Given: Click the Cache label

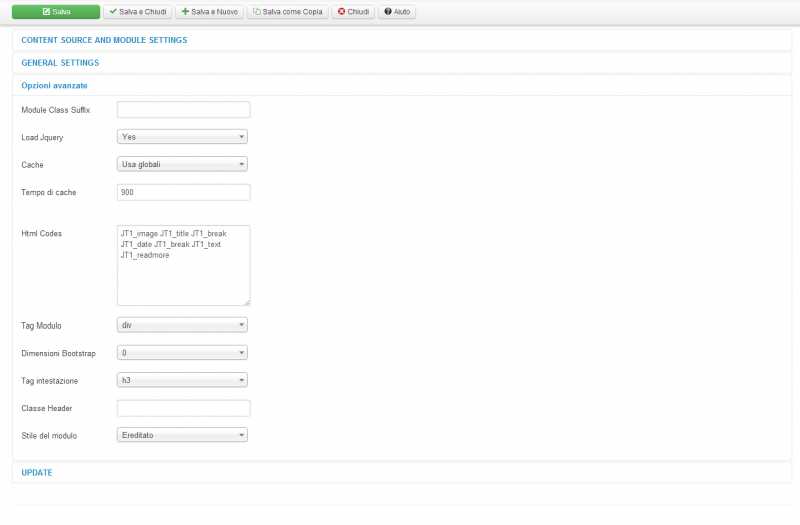Looking at the screenshot, I should click(32, 165).
